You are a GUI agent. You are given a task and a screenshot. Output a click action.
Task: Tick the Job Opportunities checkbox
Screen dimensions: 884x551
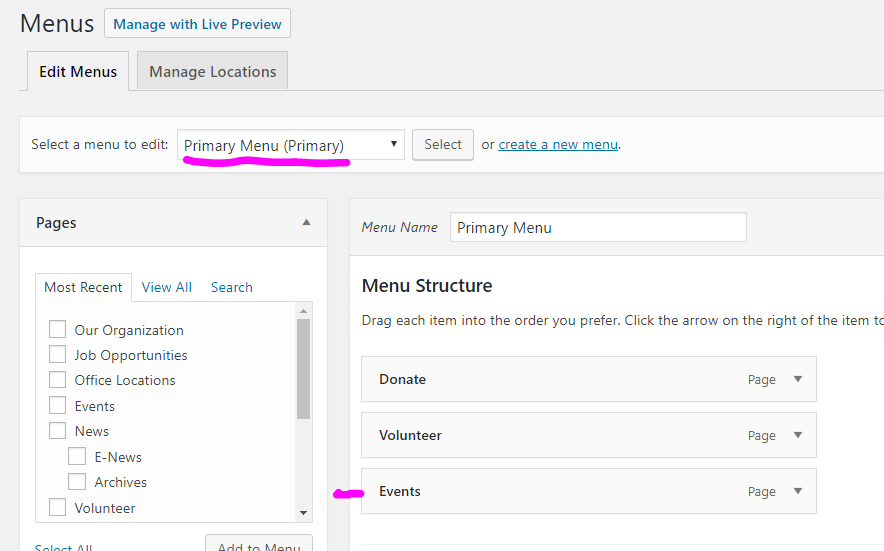57,354
